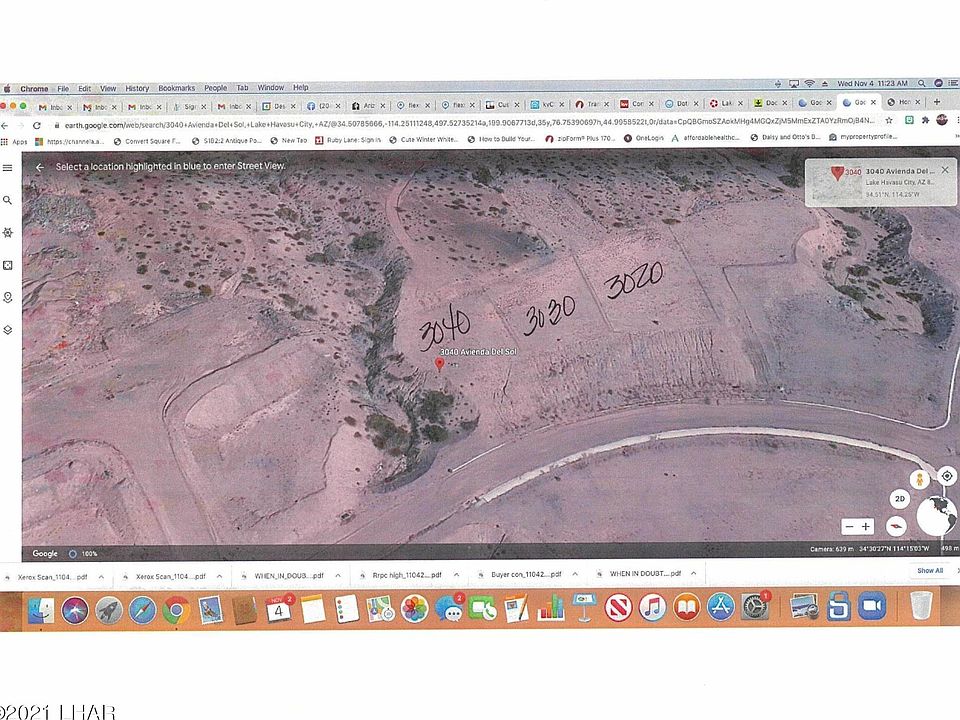This screenshot has width=960, height=720.
Task: Open Zoom from the Dock
Action: (x=871, y=607)
